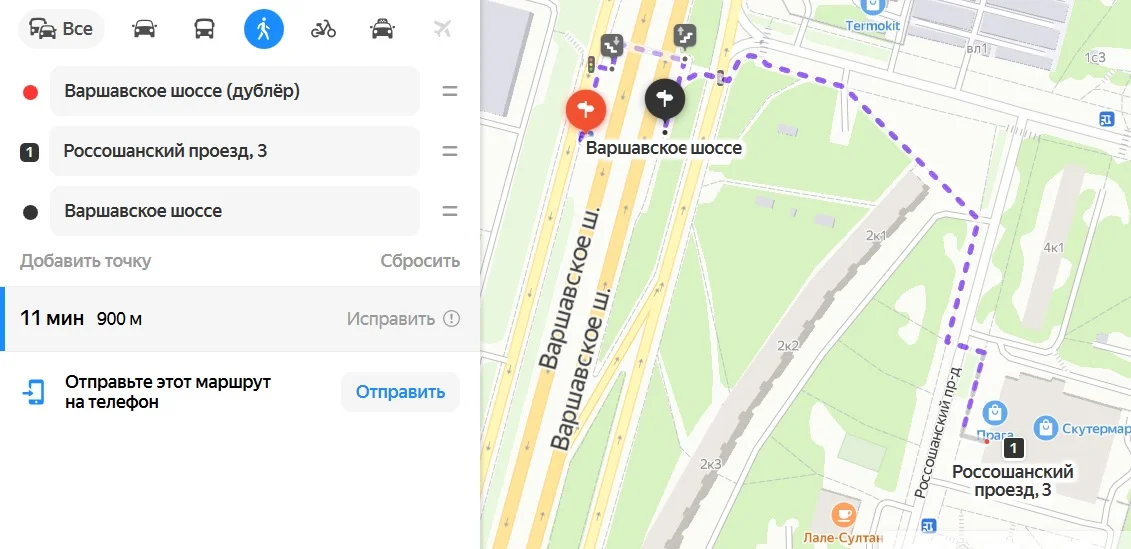Click 'Сбросить' to reset the route

point(420,260)
